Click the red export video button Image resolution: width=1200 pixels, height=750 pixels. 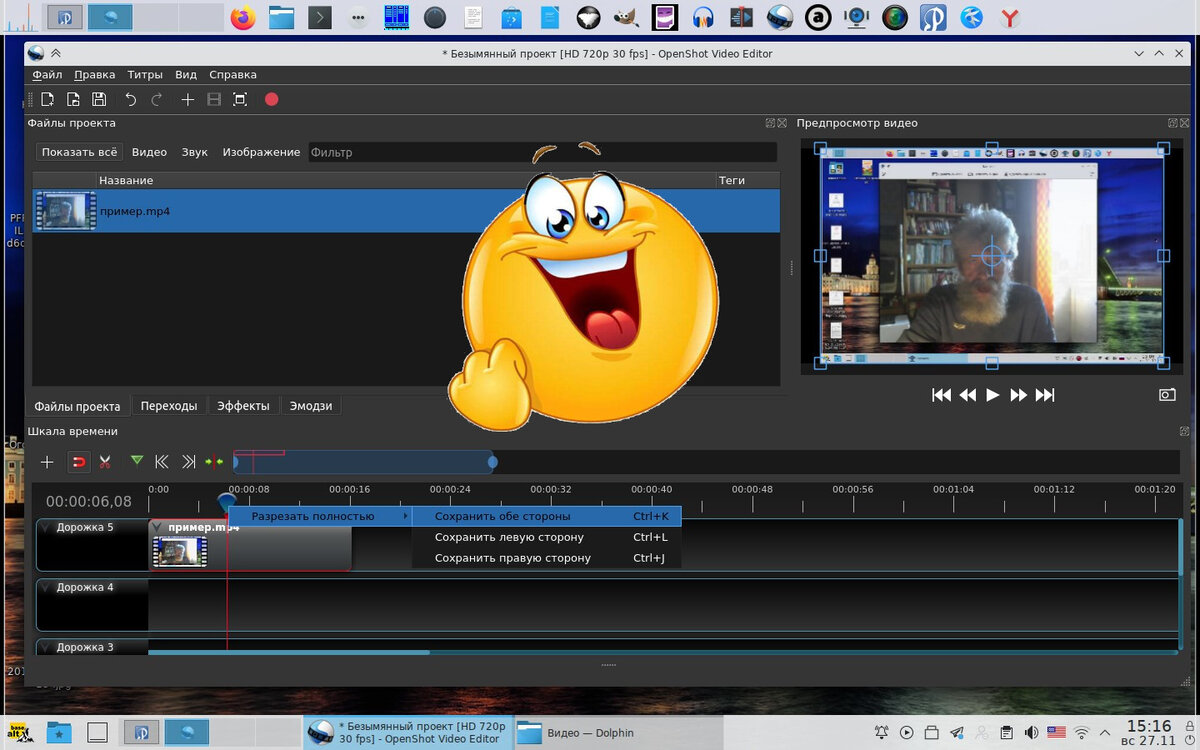(x=271, y=99)
